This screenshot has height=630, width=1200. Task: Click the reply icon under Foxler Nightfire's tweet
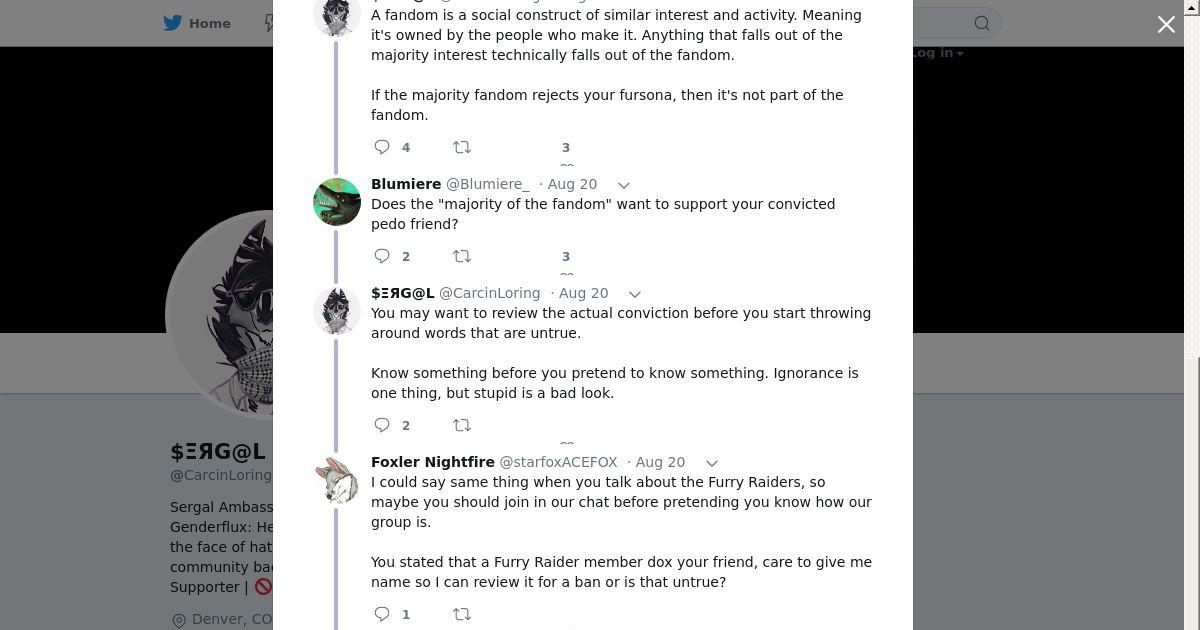[x=382, y=614]
